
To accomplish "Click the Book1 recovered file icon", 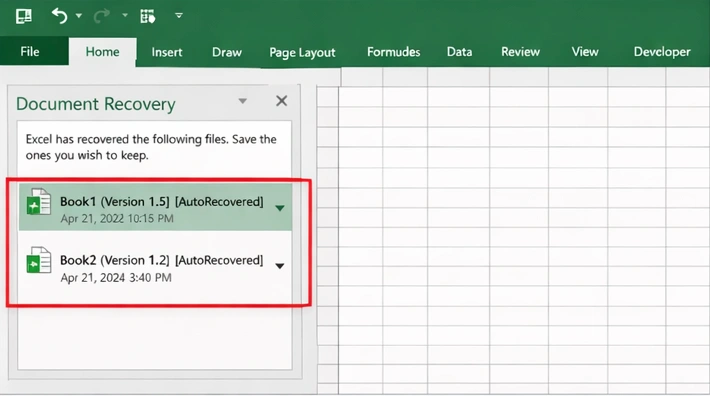I will coord(39,202).
